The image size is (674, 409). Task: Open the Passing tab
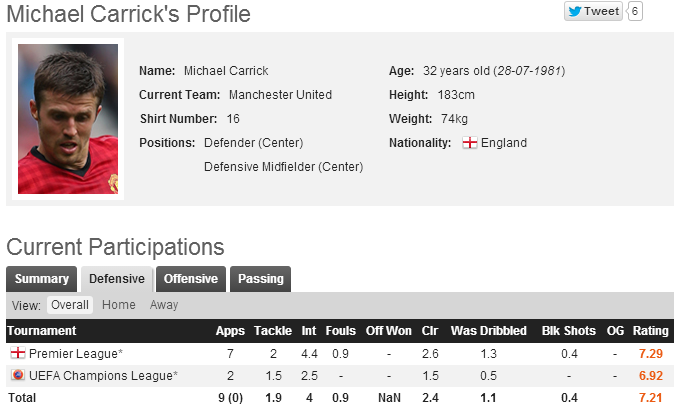click(261, 279)
